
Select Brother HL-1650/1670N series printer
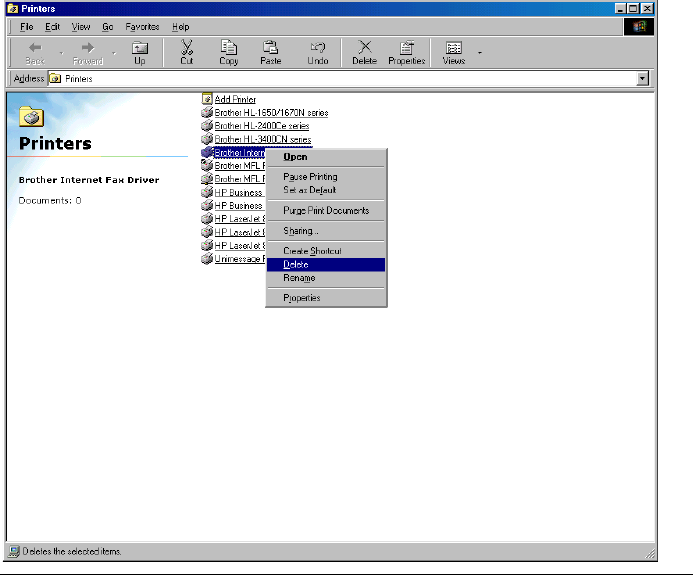coord(270,113)
